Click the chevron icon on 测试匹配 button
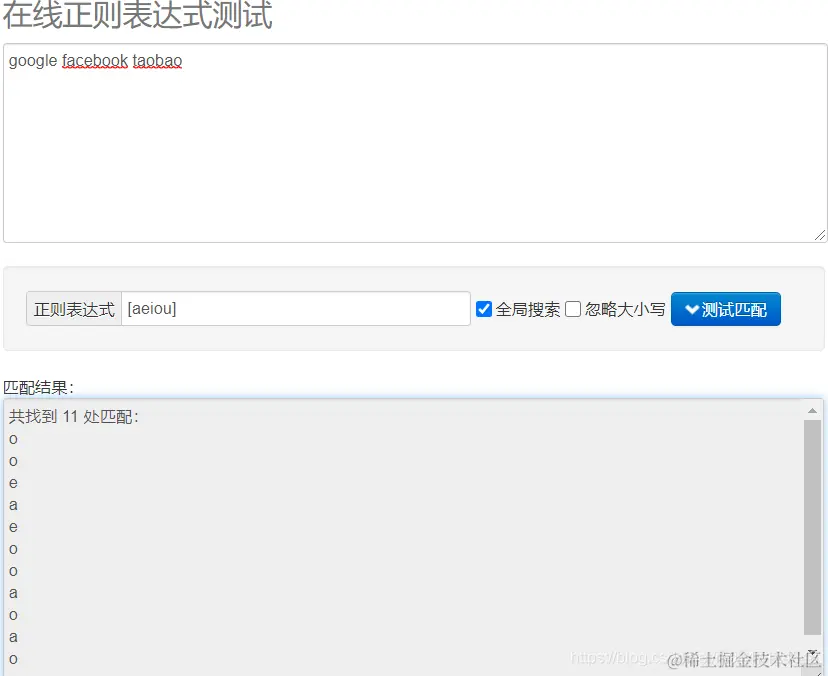This screenshot has width=828, height=676. (691, 309)
